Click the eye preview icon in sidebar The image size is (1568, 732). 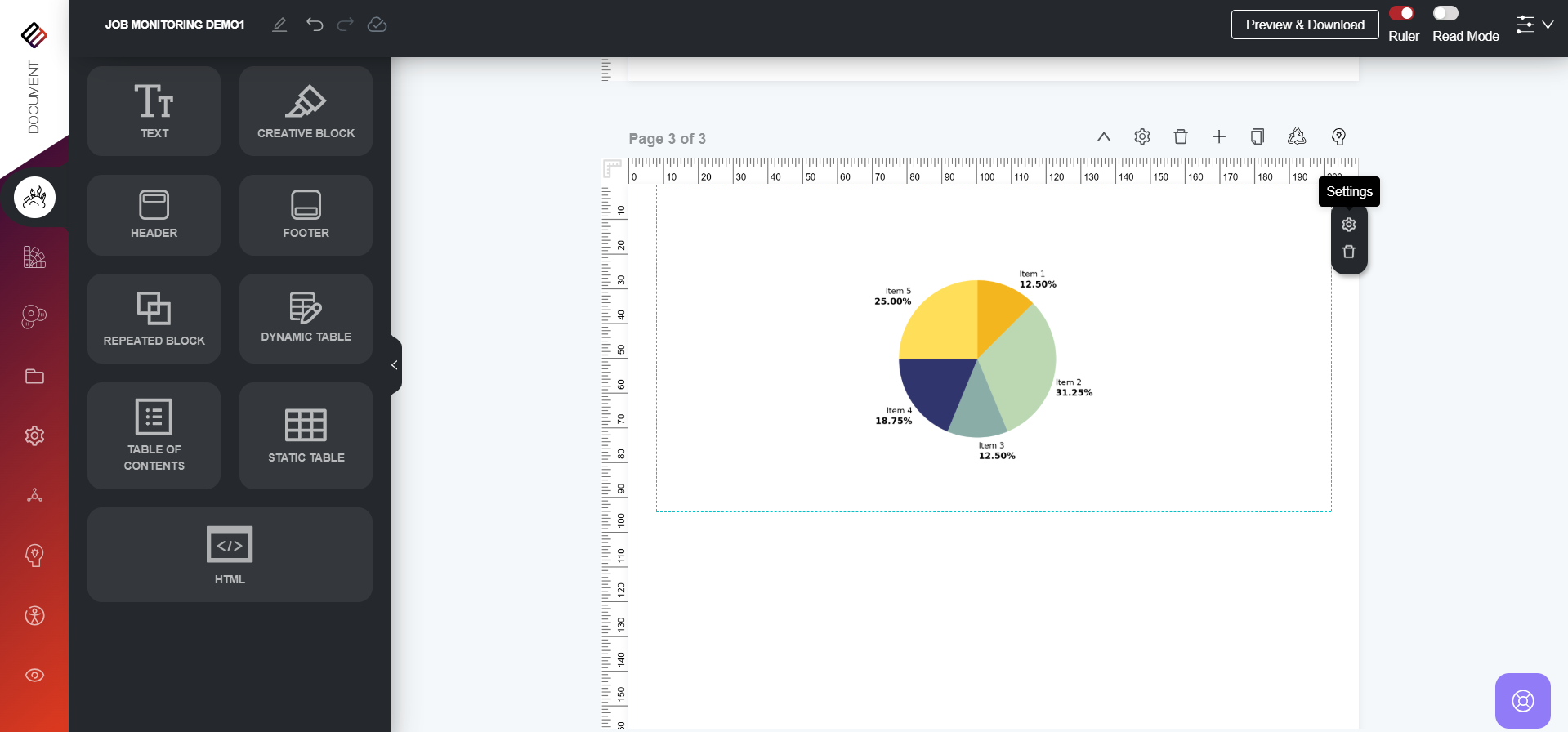[34, 675]
